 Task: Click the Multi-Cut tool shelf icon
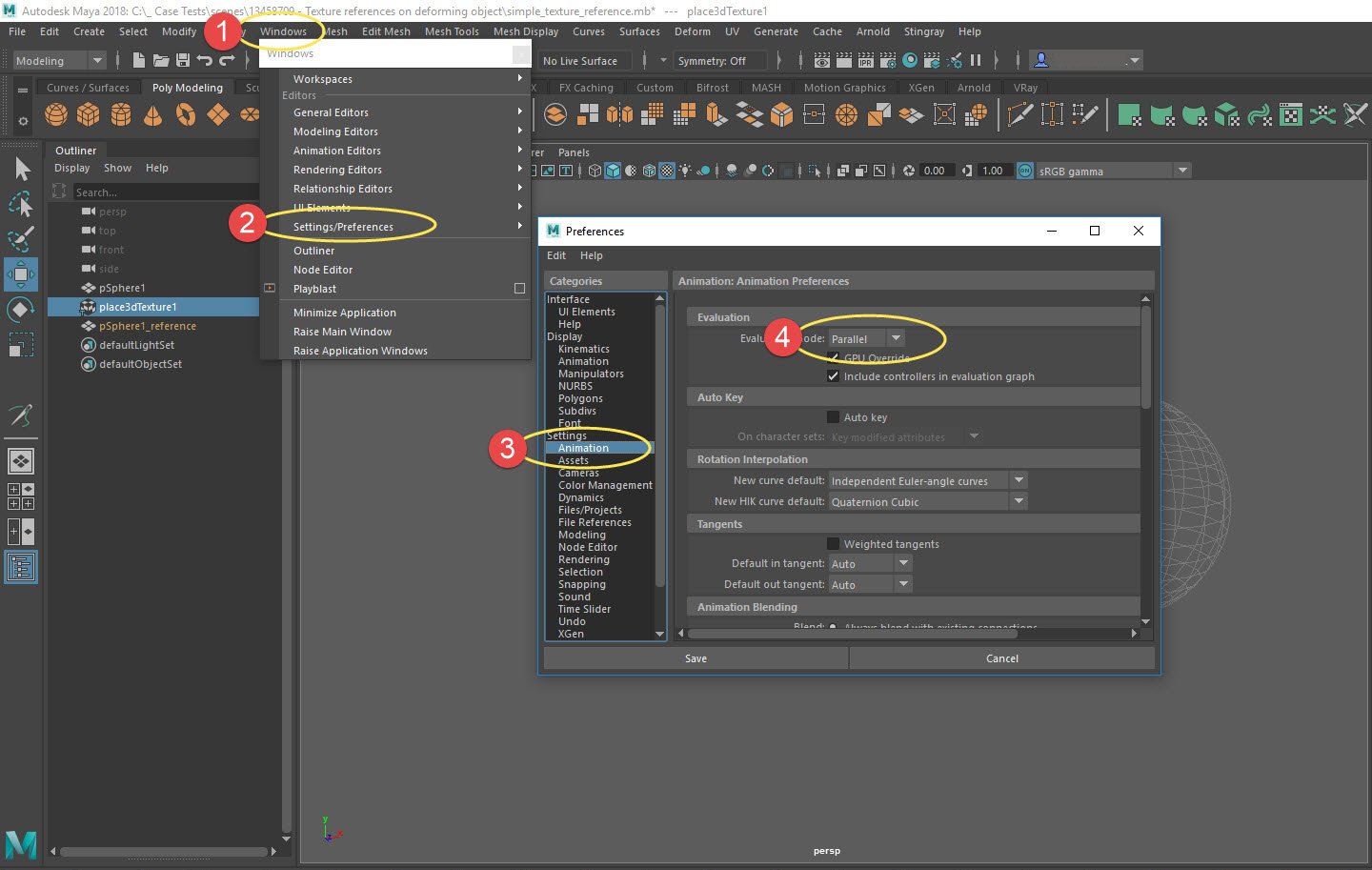coord(1020,115)
